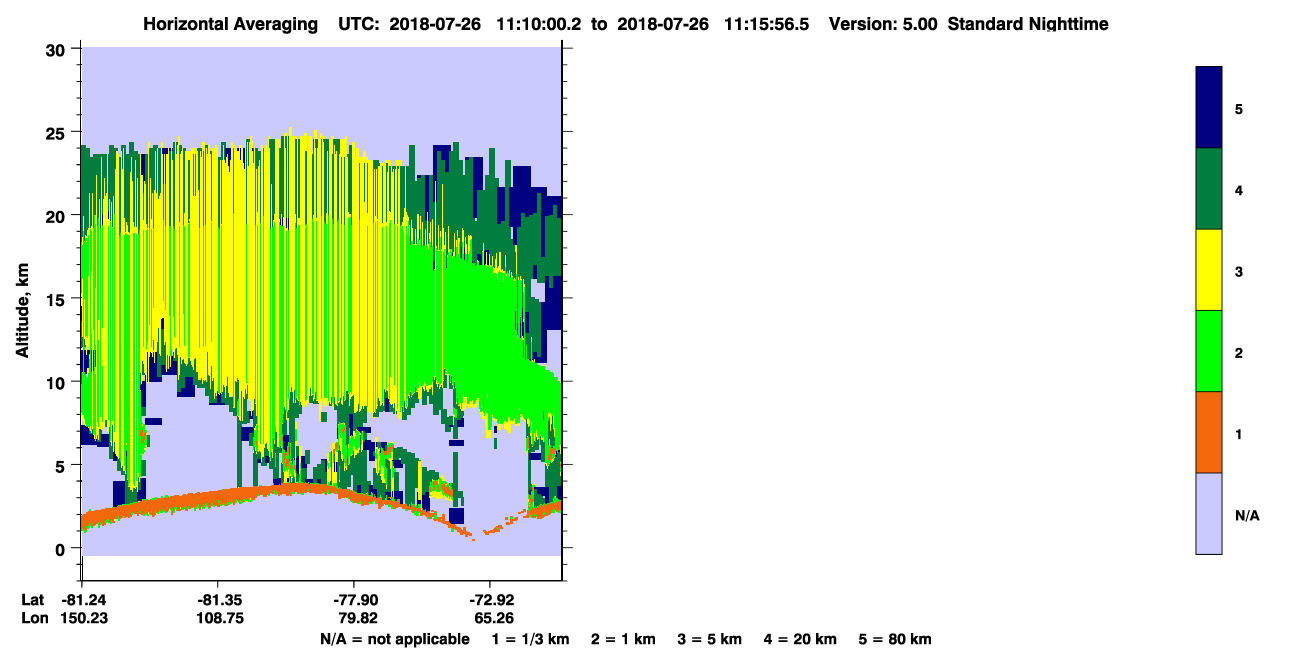Image resolution: width=1300 pixels, height=667 pixels.
Task: Click the longitude value 150.23
Action: tap(86, 618)
